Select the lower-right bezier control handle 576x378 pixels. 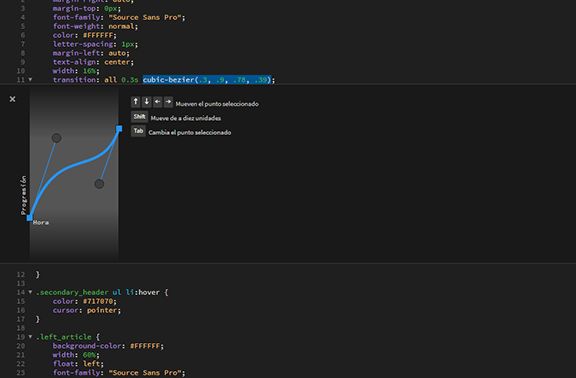[x=99, y=184]
